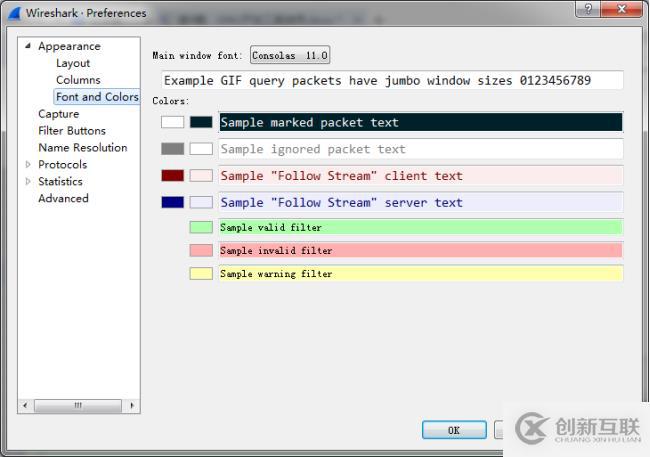Screen dimensions: 650x457
Task: Click the Sample warning filter text
Action: click(x=421, y=274)
